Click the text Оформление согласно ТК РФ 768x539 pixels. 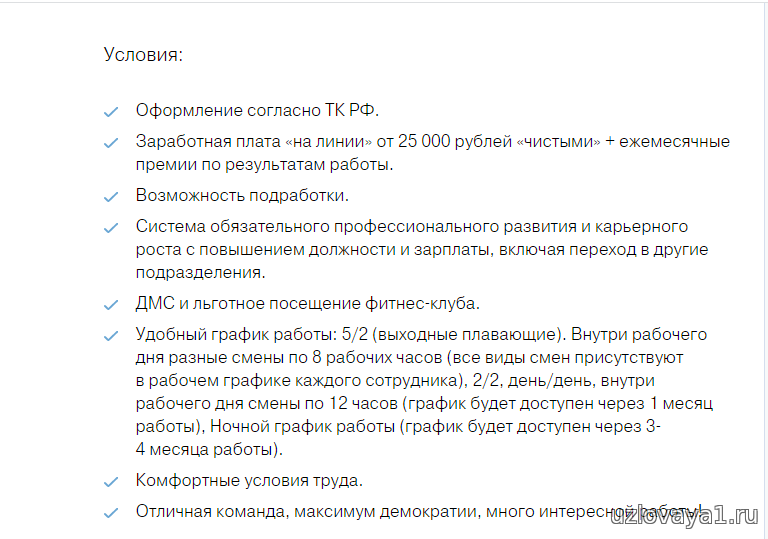click(257, 110)
